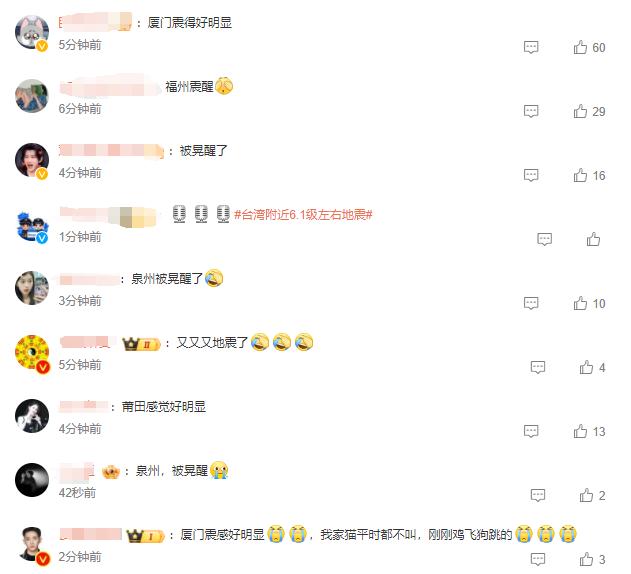Reply to the earthquake hashtag comment
The width and height of the screenshot is (631, 574).
coord(544,239)
